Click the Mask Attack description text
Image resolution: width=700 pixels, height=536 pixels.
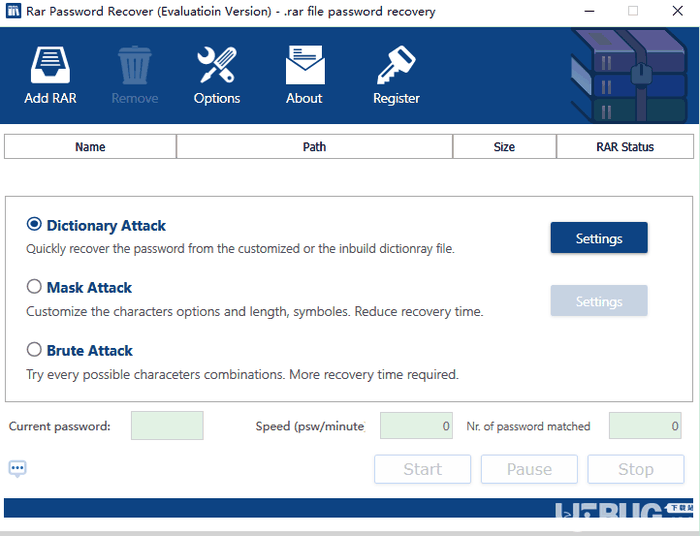click(x=254, y=312)
